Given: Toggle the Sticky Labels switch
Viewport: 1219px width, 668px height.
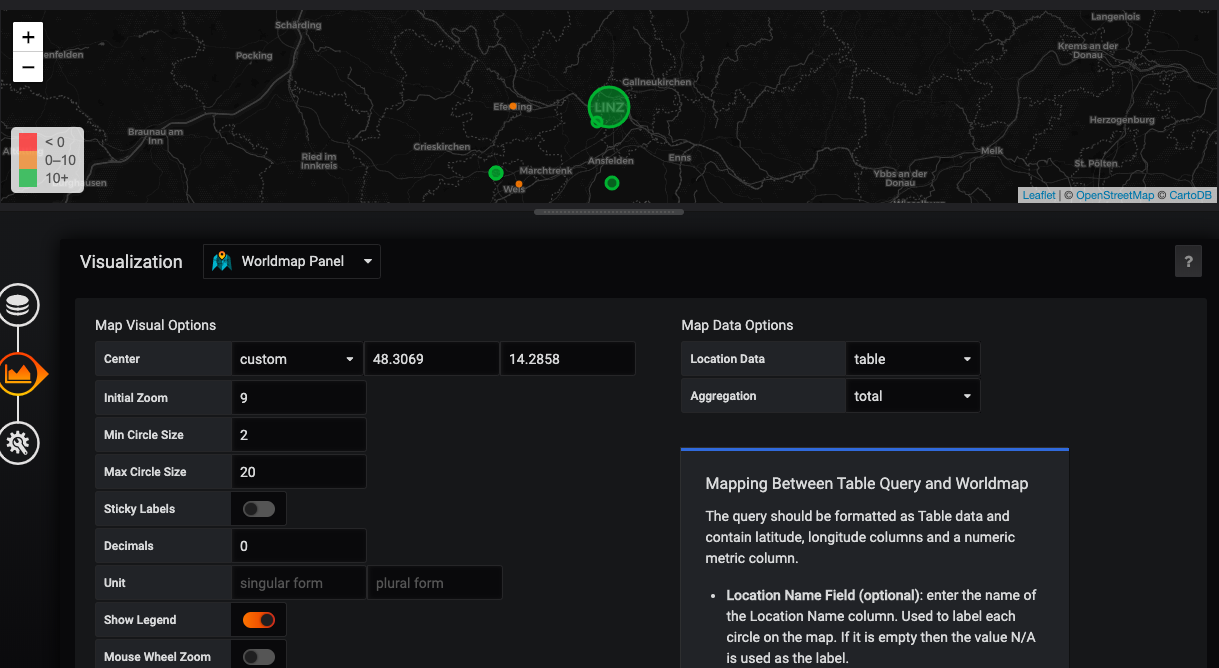Looking at the screenshot, I should tap(259, 509).
